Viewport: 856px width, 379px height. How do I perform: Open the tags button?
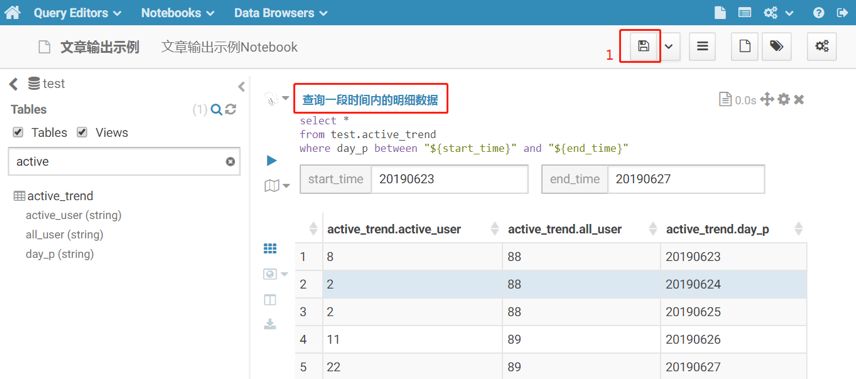(x=776, y=46)
